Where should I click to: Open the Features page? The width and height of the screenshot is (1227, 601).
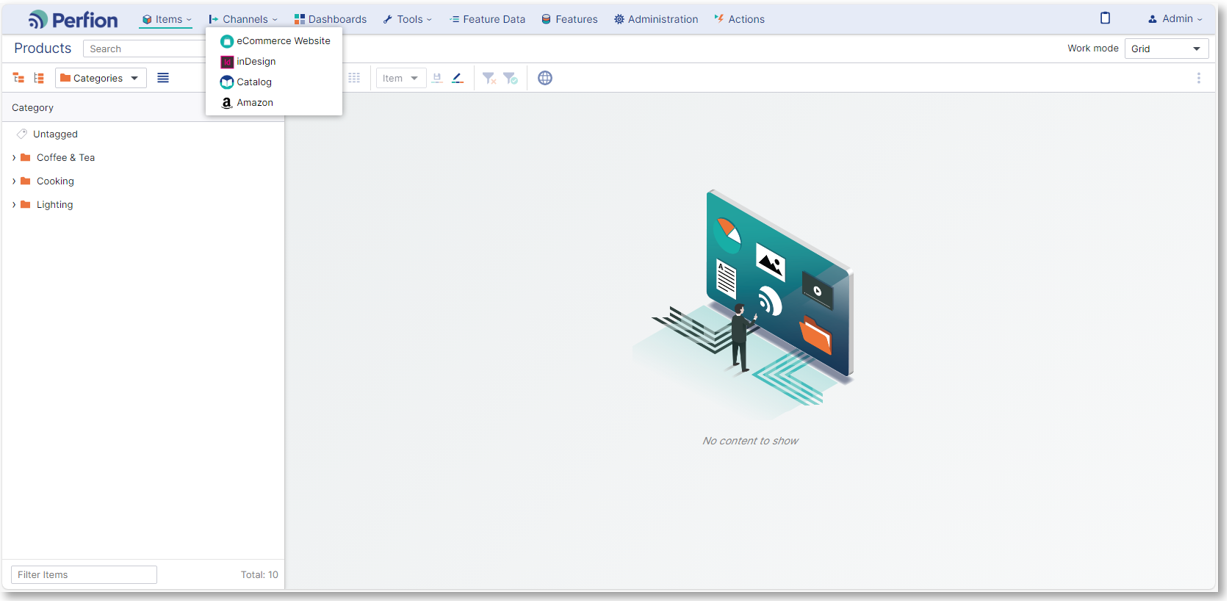click(x=569, y=19)
